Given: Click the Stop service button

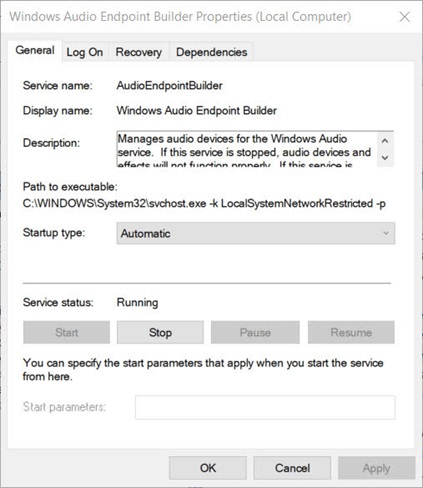Looking at the screenshot, I should pyautogui.click(x=160, y=332).
